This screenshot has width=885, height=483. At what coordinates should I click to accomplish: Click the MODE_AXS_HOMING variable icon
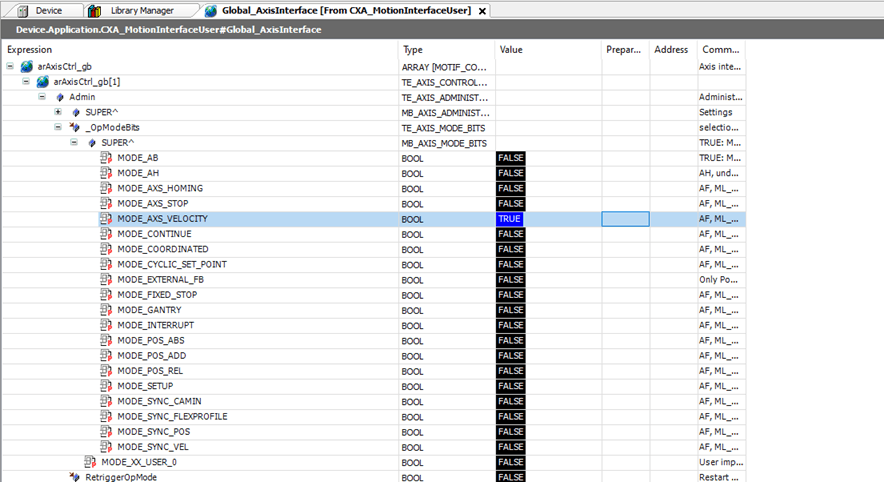click(107, 188)
